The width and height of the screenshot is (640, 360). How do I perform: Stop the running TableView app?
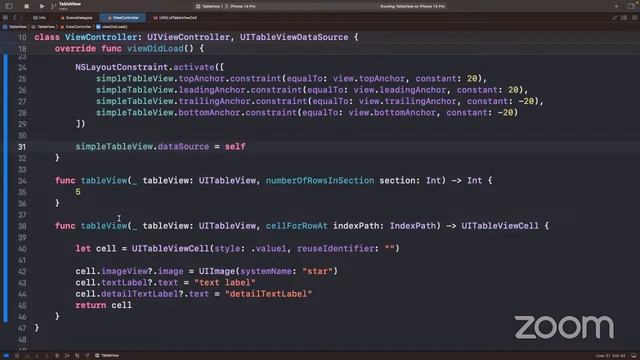[x=27, y=6]
